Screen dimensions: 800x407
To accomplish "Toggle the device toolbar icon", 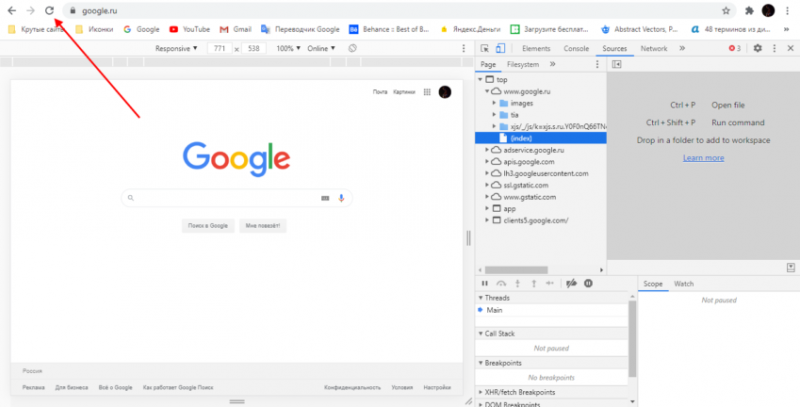I will point(501,48).
